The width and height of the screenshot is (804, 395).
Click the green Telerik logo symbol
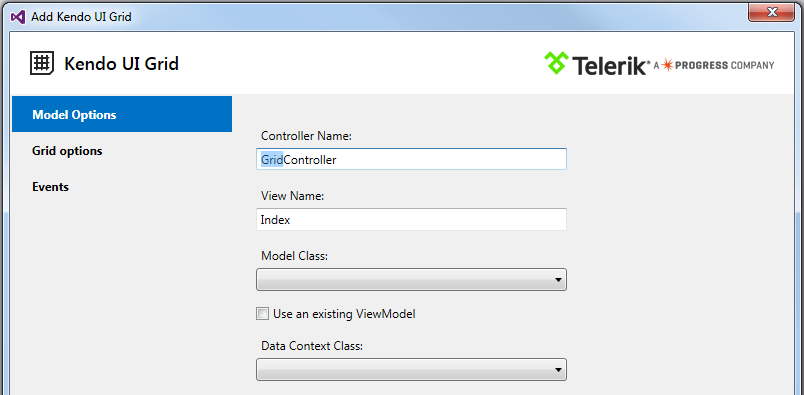(x=555, y=63)
